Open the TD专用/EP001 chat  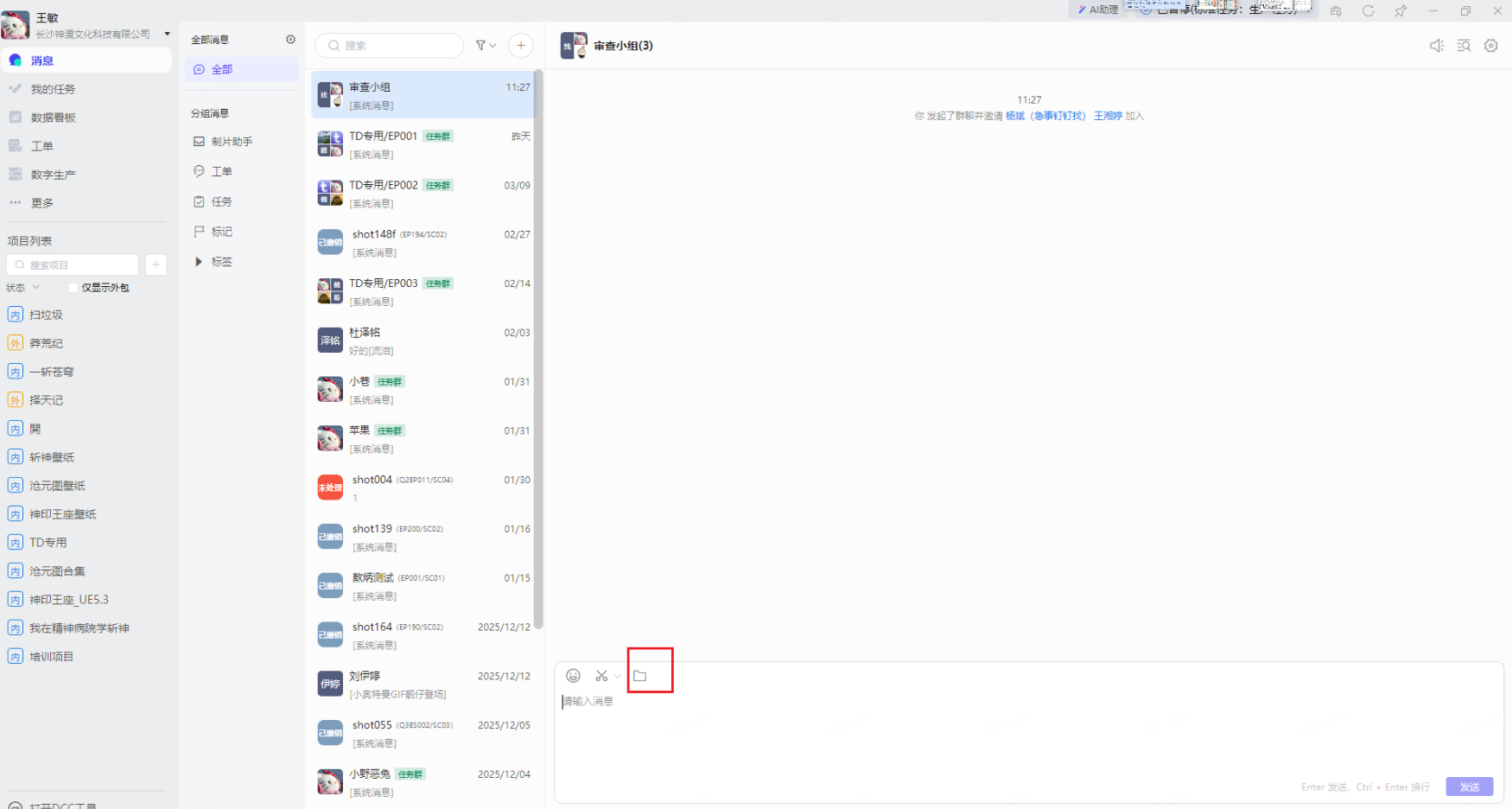pyautogui.click(x=423, y=144)
